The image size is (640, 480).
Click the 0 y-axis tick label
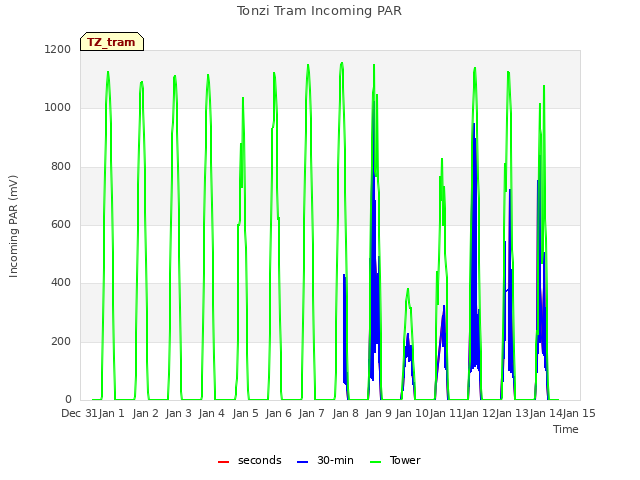68,400
